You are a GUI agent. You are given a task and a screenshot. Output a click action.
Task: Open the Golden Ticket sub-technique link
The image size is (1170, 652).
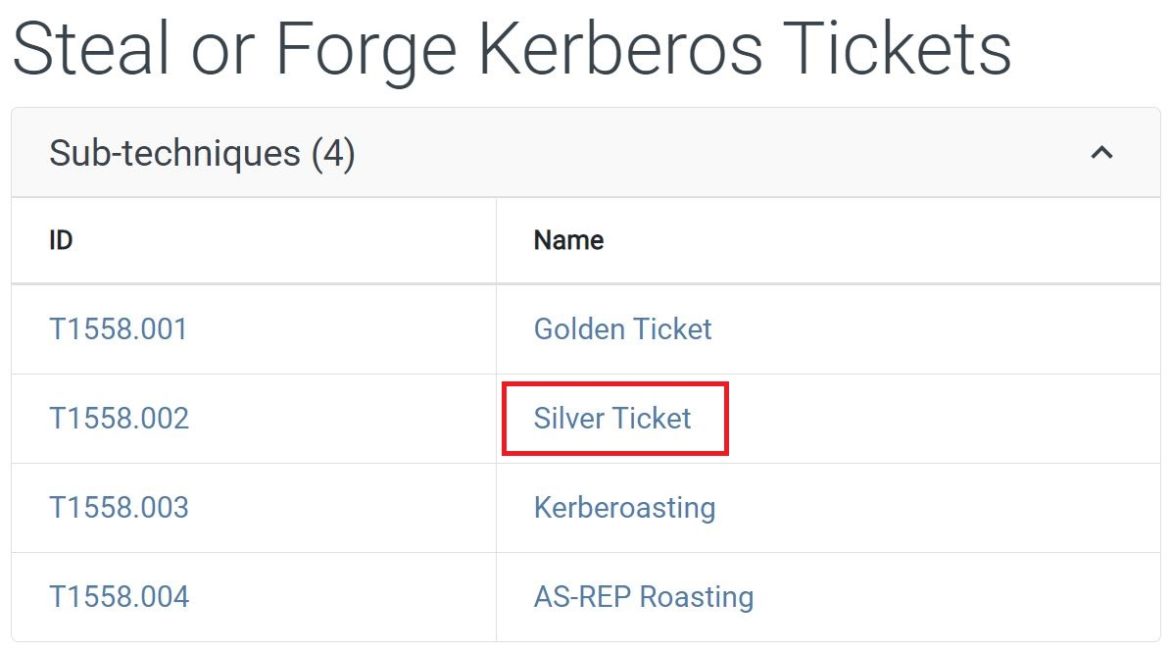tap(622, 329)
